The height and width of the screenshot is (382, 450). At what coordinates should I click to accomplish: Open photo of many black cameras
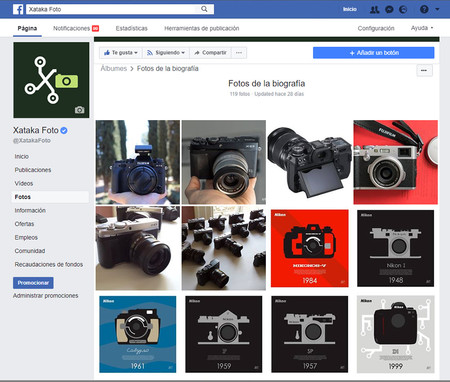[224, 248]
